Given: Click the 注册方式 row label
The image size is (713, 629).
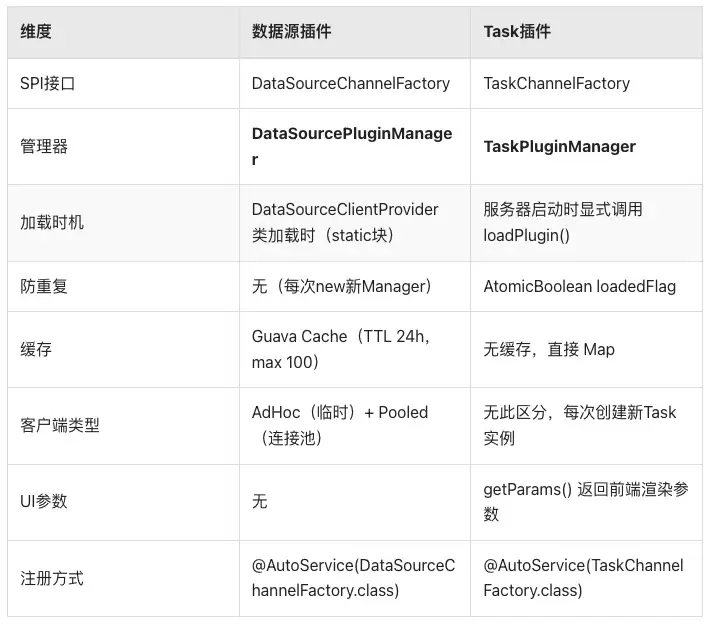Looking at the screenshot, I should 51,578.
